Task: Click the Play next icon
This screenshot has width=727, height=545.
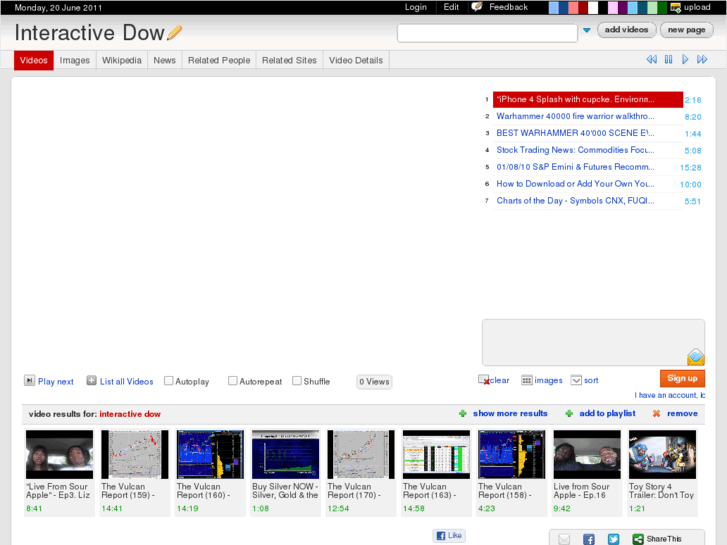Action: (x=29, y=381)
